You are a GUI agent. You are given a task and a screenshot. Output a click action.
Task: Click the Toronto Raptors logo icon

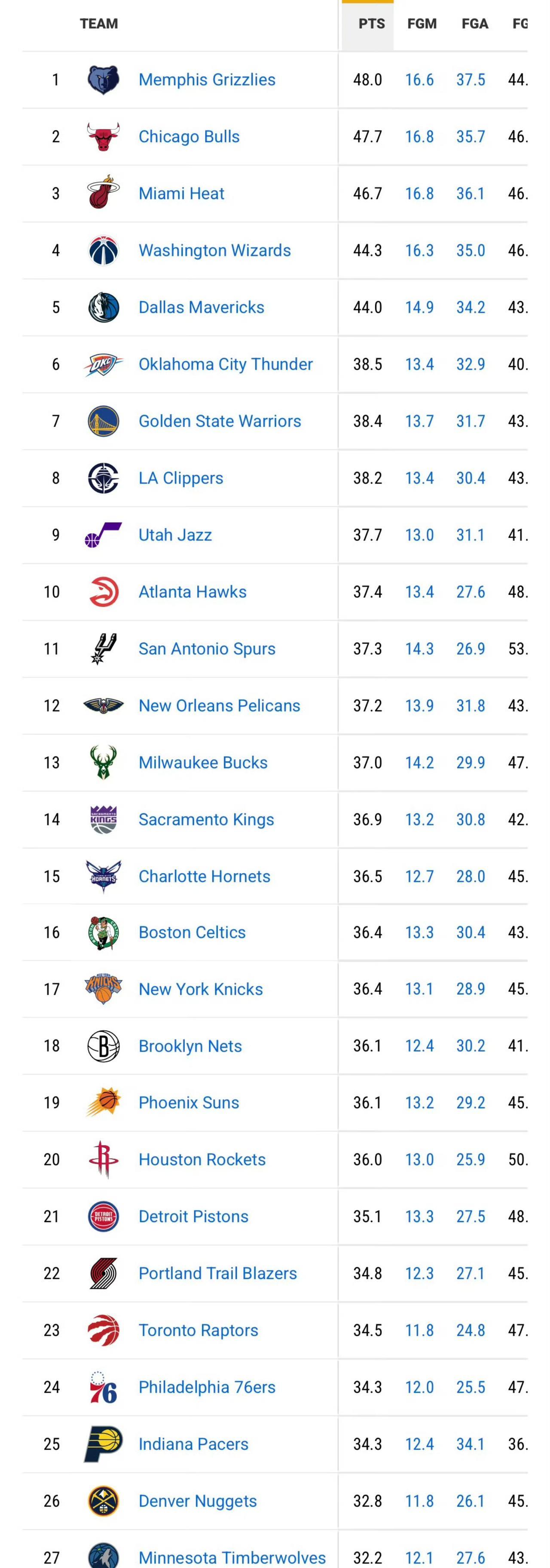coord(104,1331)
